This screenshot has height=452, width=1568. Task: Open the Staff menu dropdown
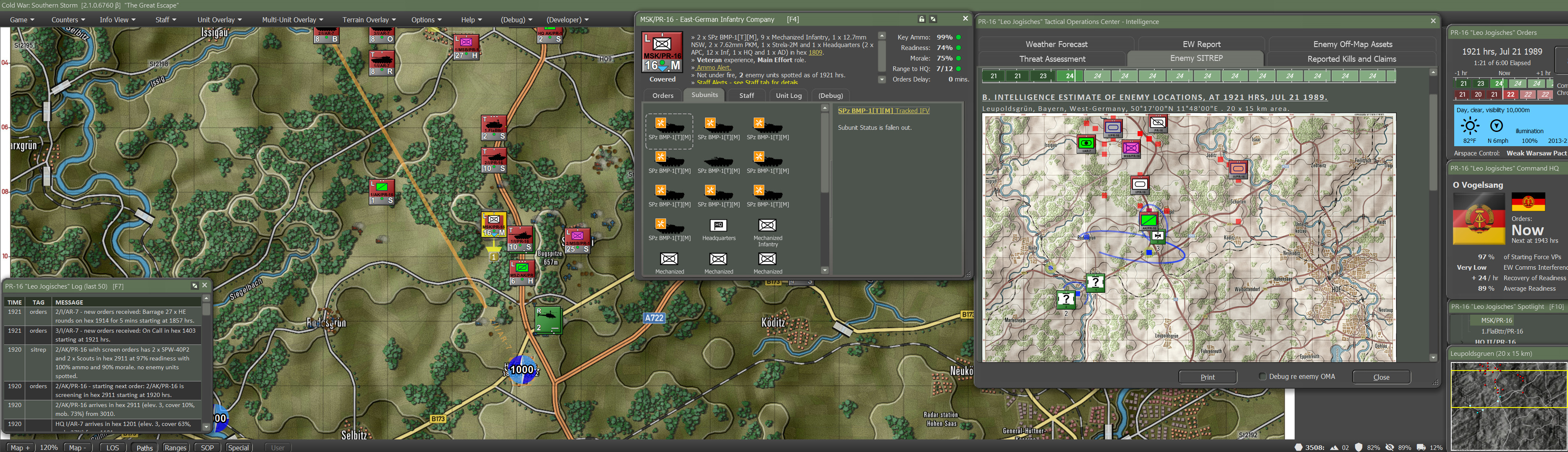165,19
